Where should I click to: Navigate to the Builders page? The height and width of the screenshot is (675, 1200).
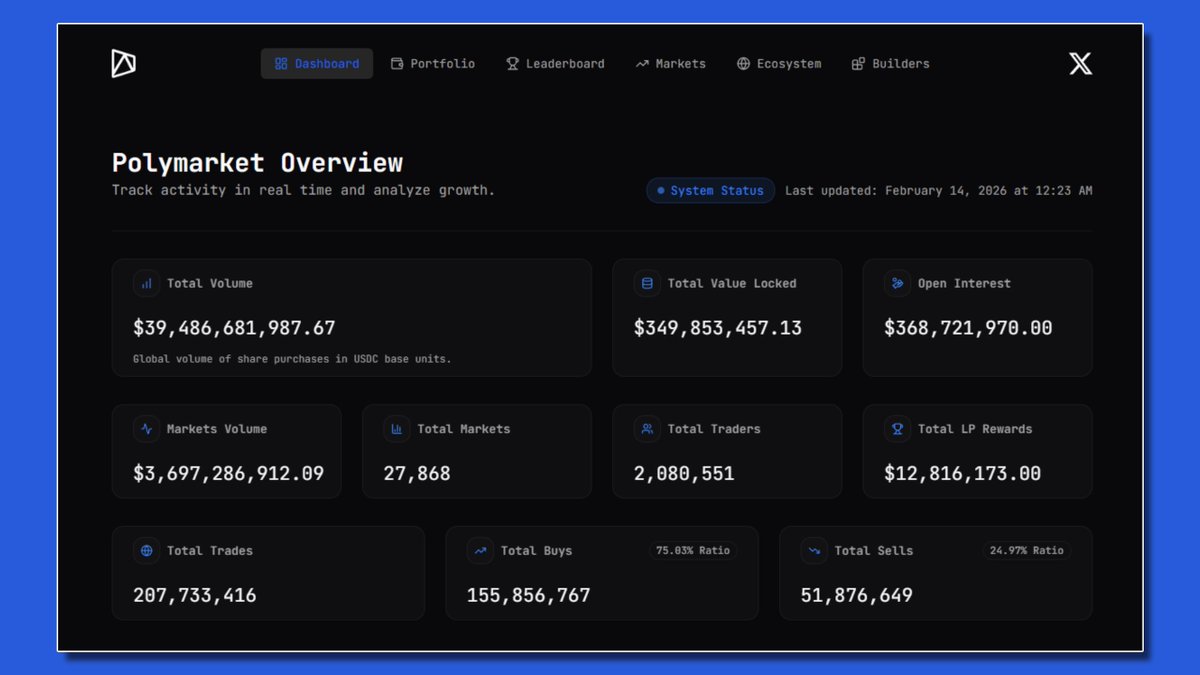point(890,64)
